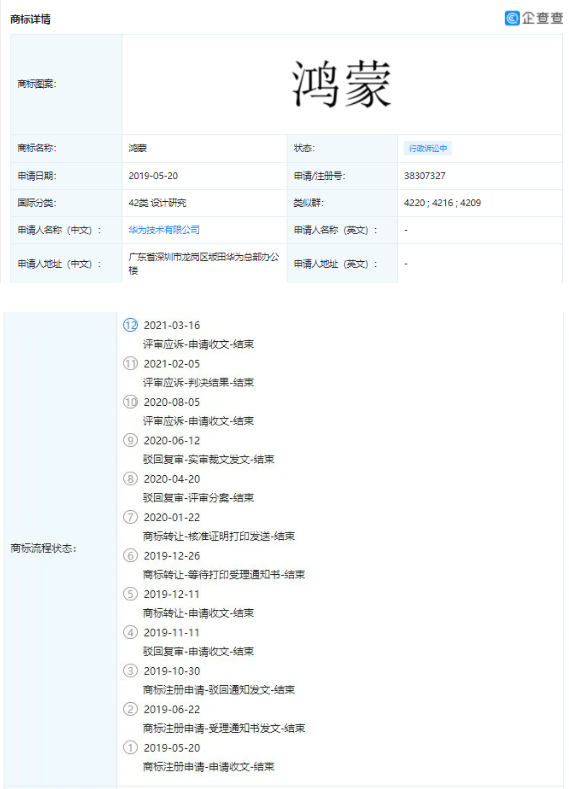
Task: Click 商标注册申请-驳回通知发文-结束 entry
Action: (x=219, y=690)
